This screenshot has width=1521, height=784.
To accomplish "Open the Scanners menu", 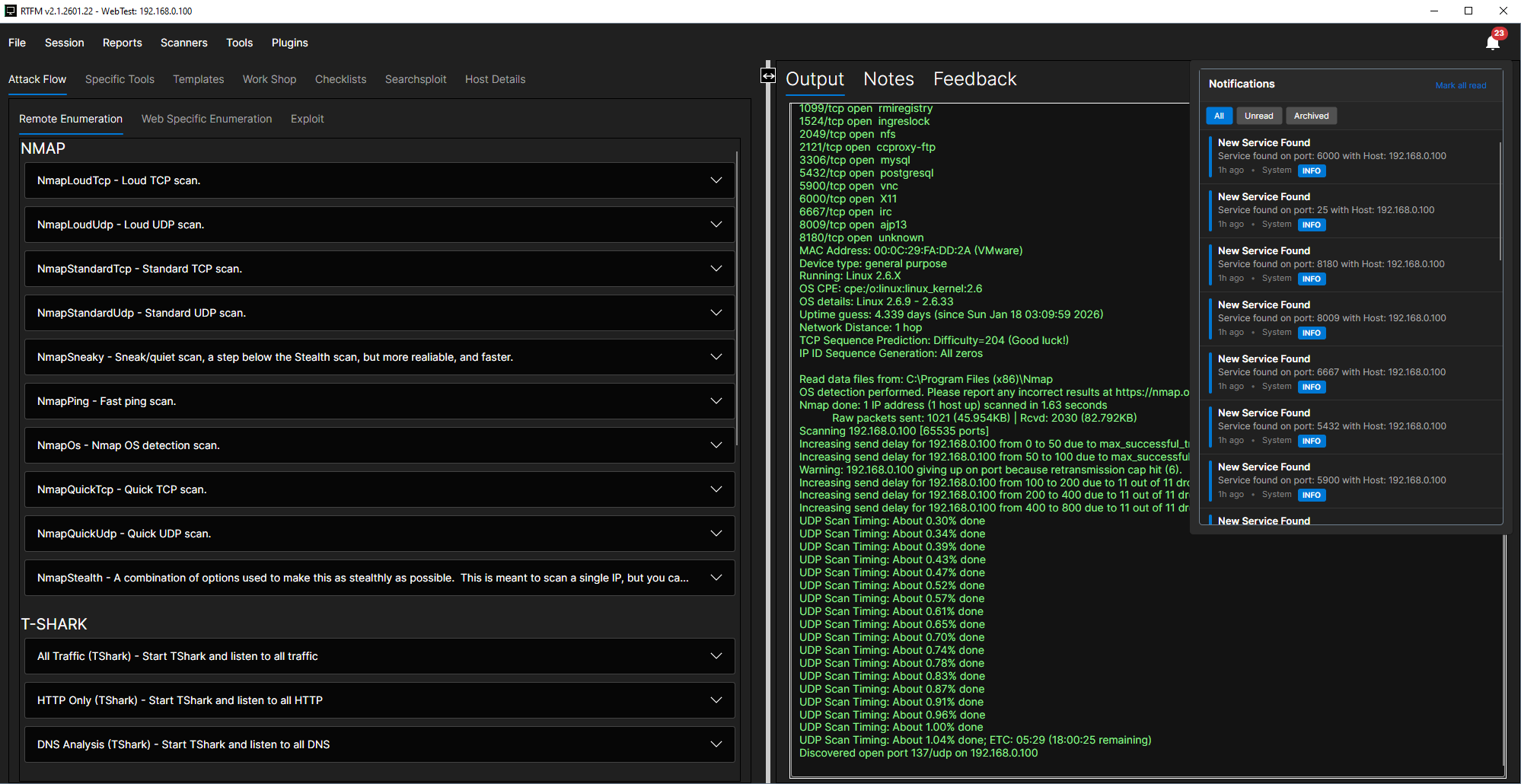I will (x=183, y=43).
